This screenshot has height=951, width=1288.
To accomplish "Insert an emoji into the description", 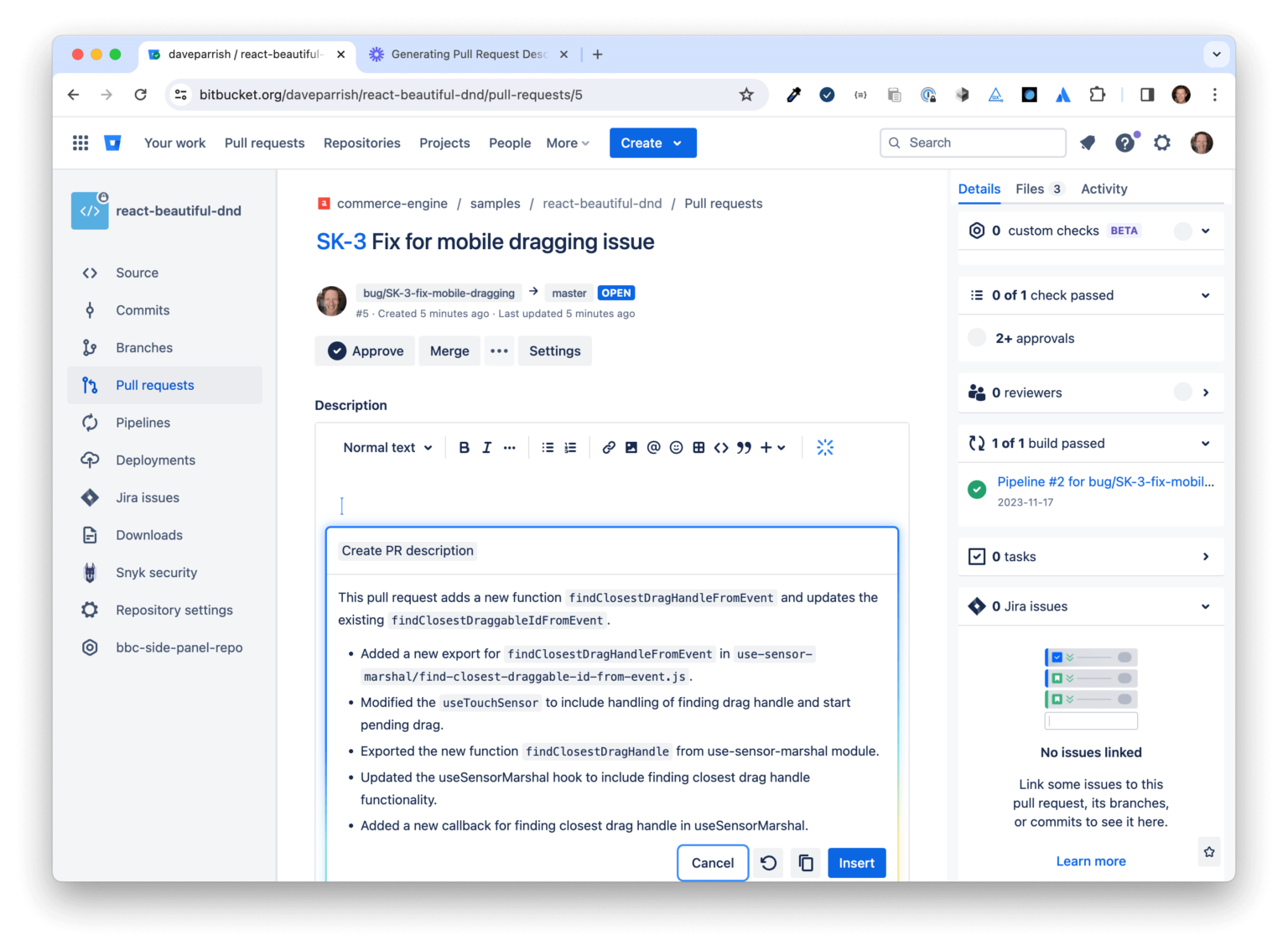I will click(x=676, y=447).
